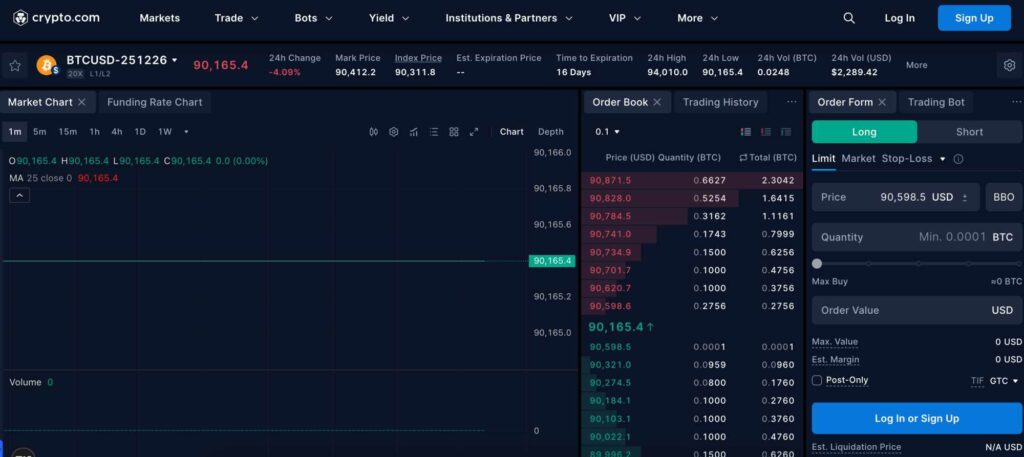Click the Sign Up button
Viewport: 1024px width, 457px height.
pyautogui.click(x=974, y=18)
